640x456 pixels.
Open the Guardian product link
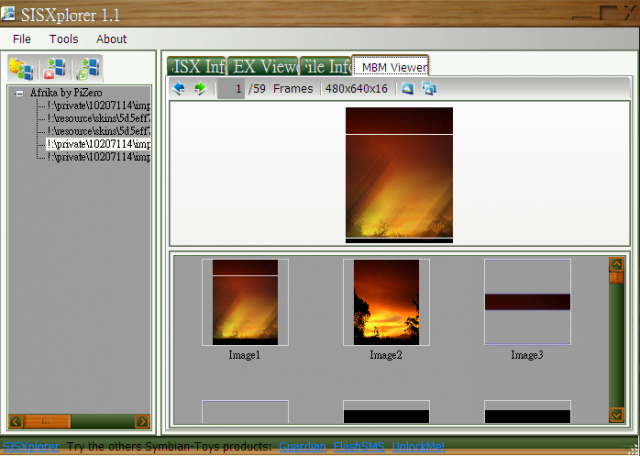pos(302,447)
